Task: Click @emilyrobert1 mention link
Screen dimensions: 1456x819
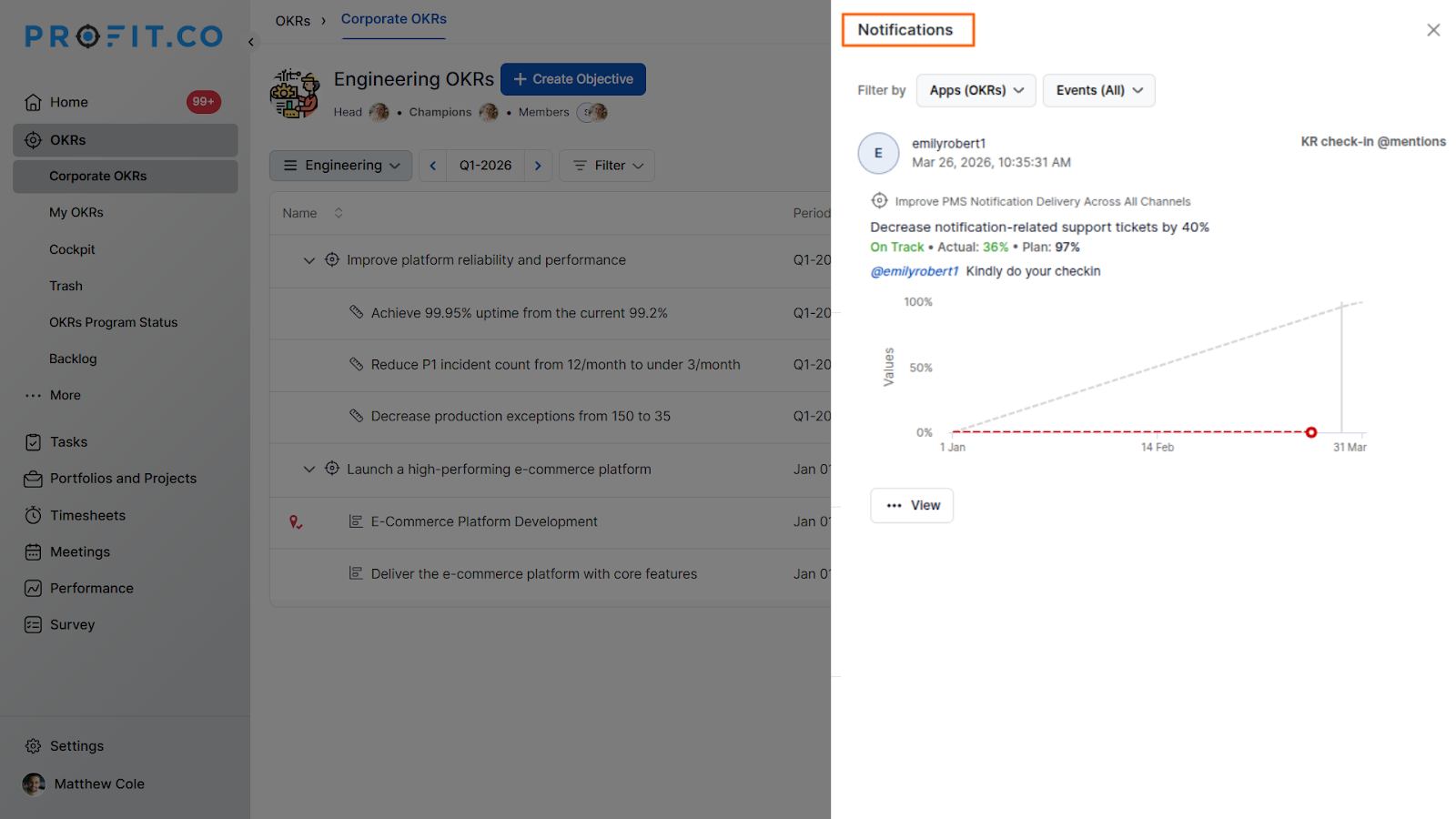Action: [x=915, y=271]
